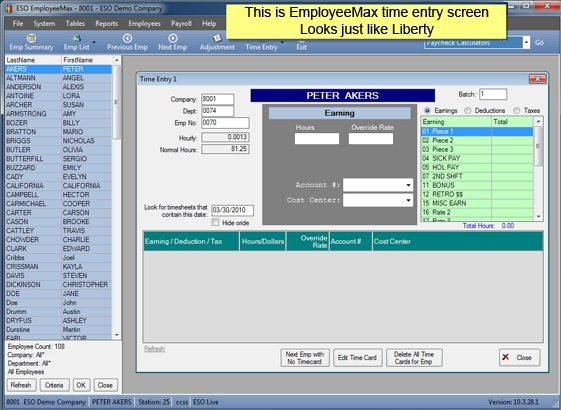Viewport: 561px width, 410px height.
Task: Open the File menu
Action: (18, 24)
